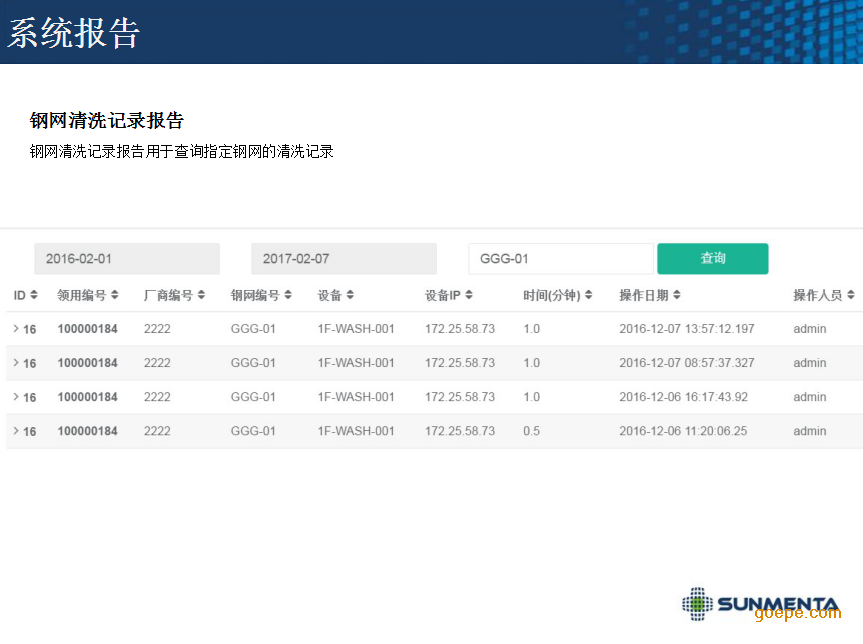Sort records by 操作日期 sort icon
Screen dimensions: 863x644
coord(677,295)
